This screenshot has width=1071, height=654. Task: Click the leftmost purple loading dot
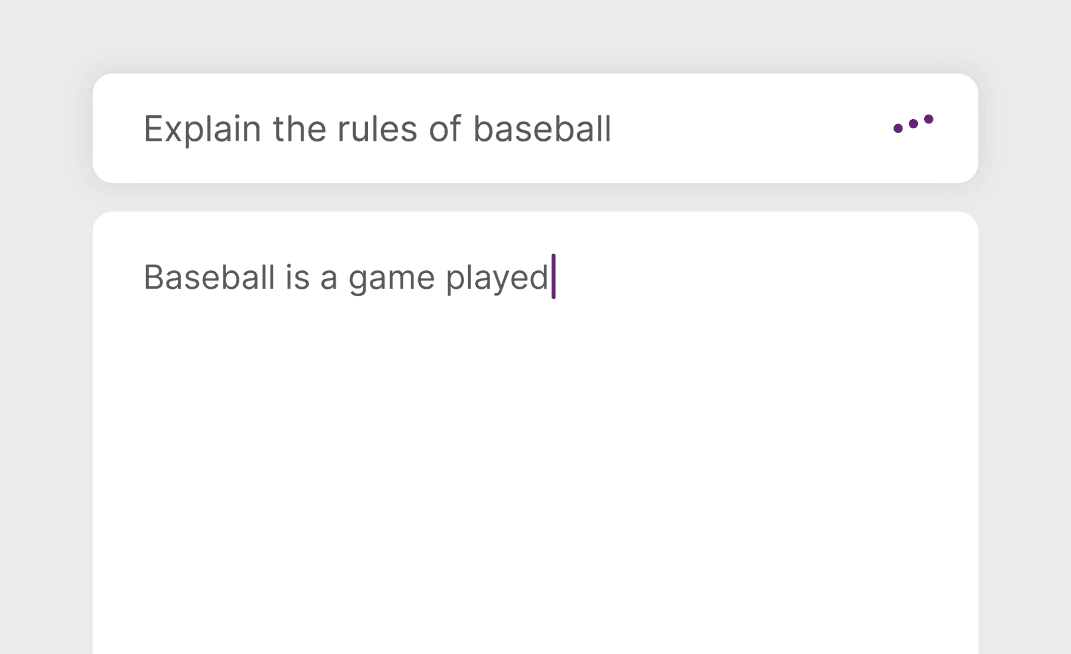pos(898,128)
